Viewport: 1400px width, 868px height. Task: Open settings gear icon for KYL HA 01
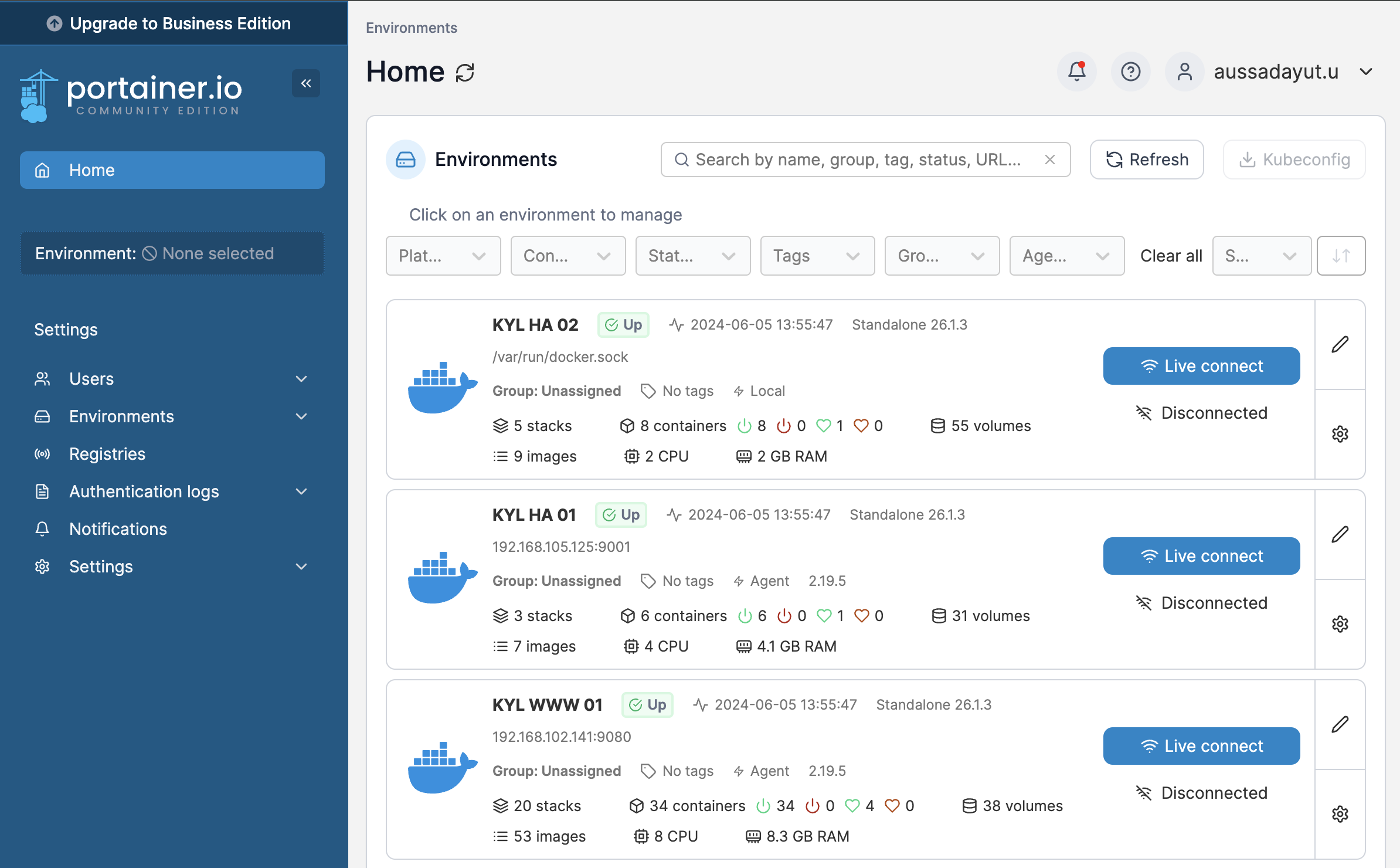1340,624
